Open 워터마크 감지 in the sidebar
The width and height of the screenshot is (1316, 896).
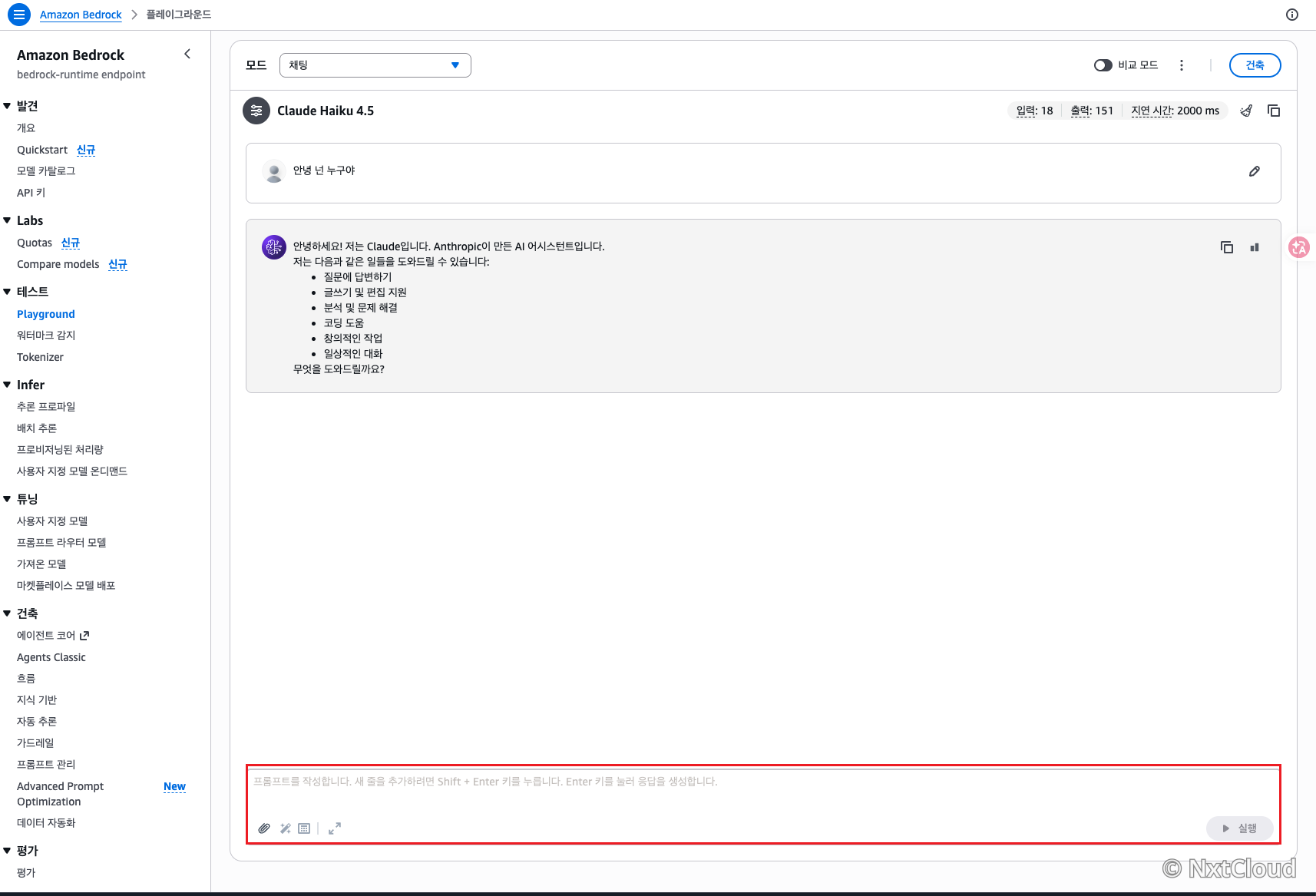pyautogui.click(x=46, y=336)
